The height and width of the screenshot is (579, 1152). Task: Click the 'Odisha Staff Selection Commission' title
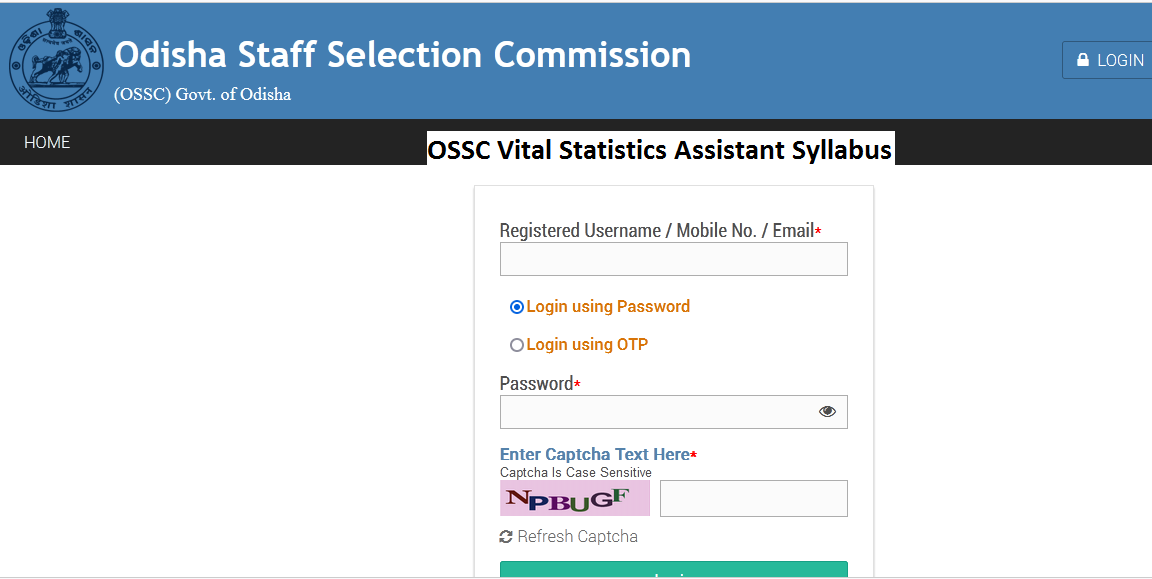tap(403, 54)
